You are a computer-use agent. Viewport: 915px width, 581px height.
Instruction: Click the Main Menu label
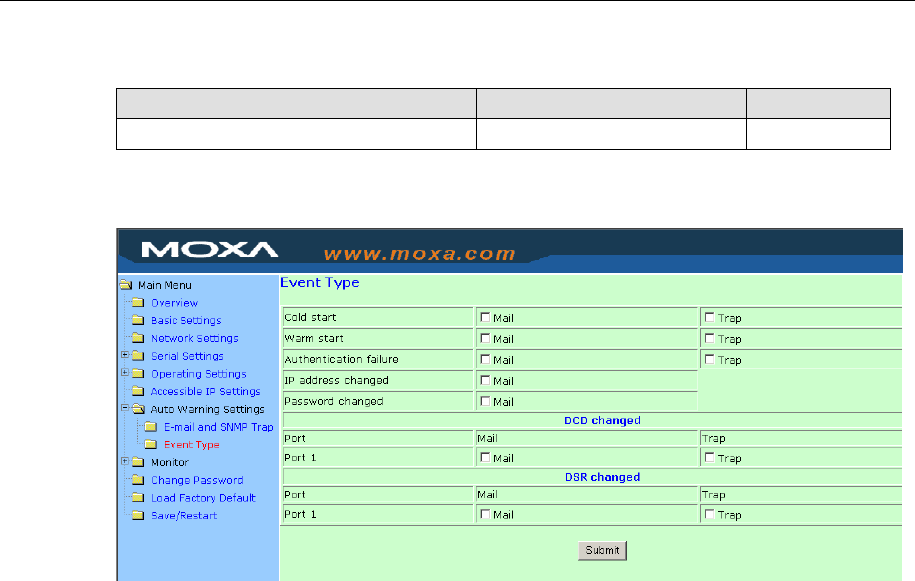(x=165, y=285)
